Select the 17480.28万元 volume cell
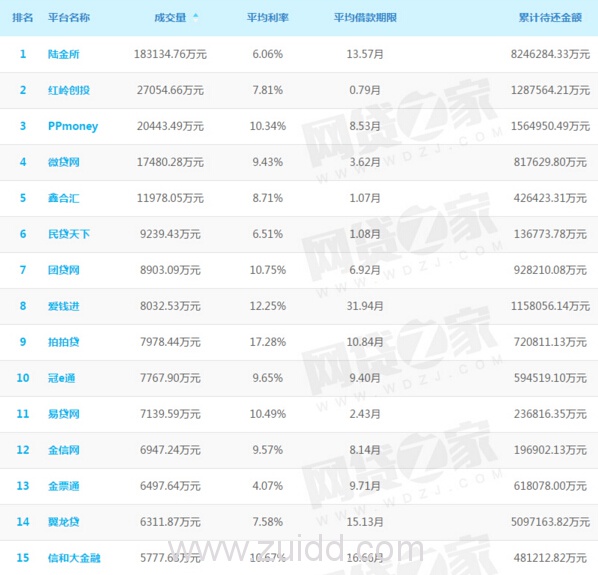This screenshot has width=598, height=575. click(x=170, y=162)
